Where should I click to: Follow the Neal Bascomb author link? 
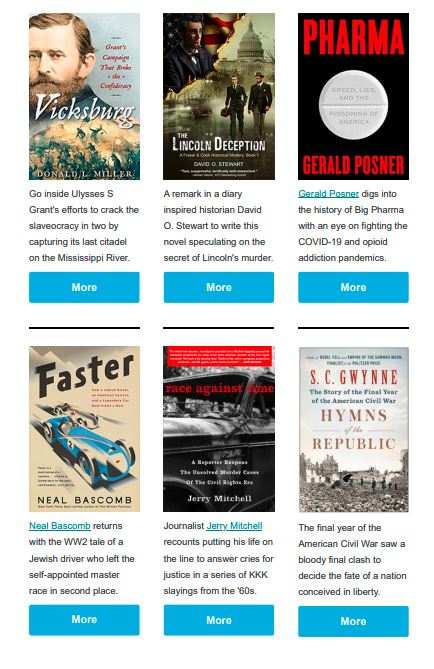[x=60, y=526]
